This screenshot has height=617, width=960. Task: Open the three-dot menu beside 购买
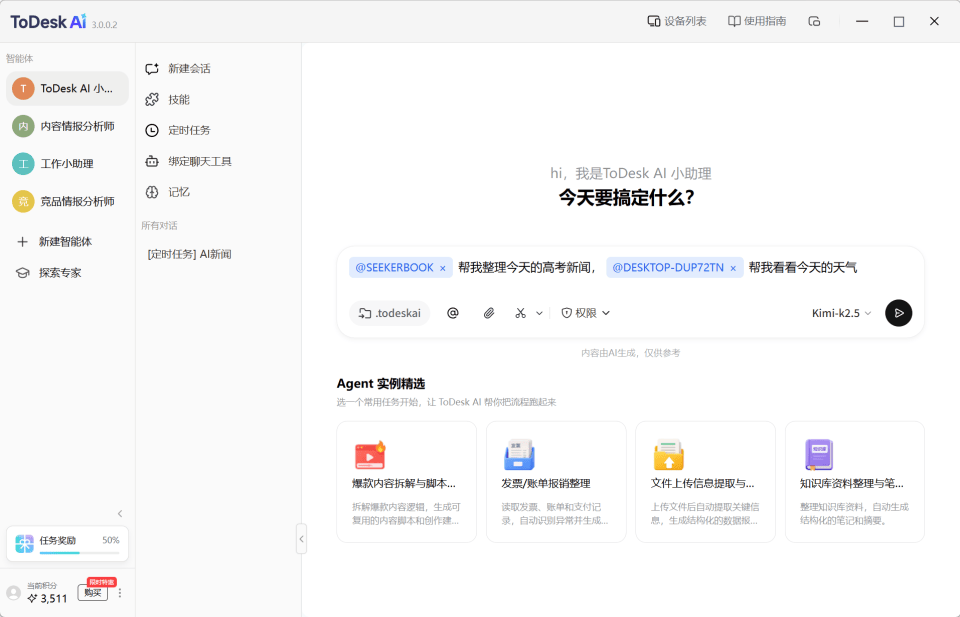coord(120,593)
